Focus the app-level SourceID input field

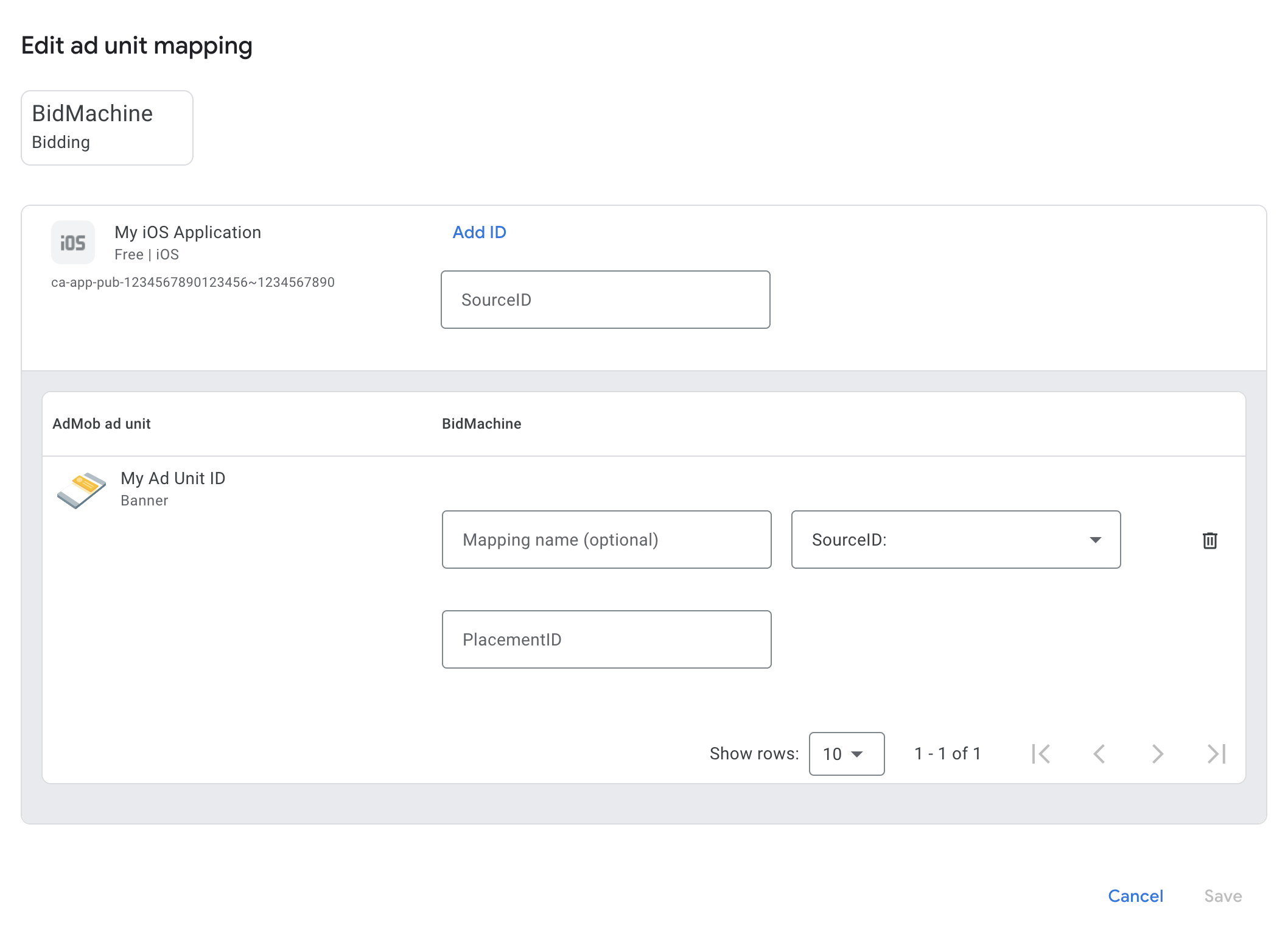(605, 300)
